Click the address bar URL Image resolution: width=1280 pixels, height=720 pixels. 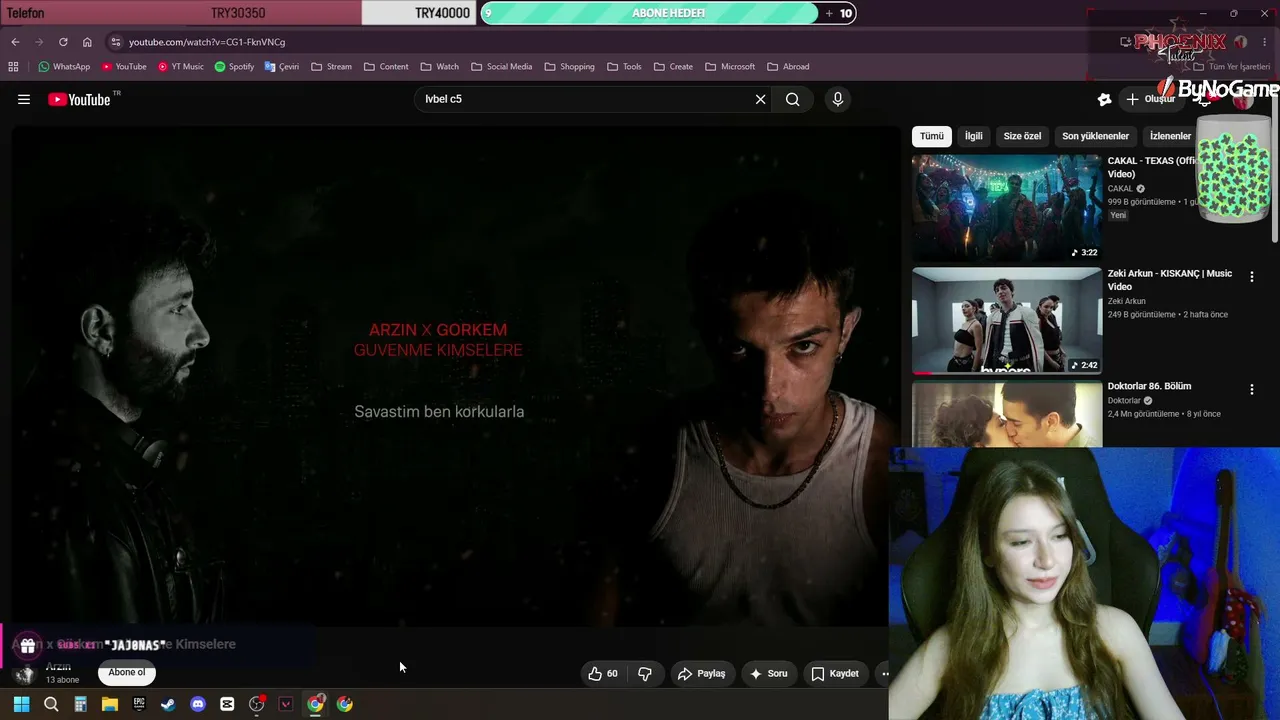click(207, 42)
